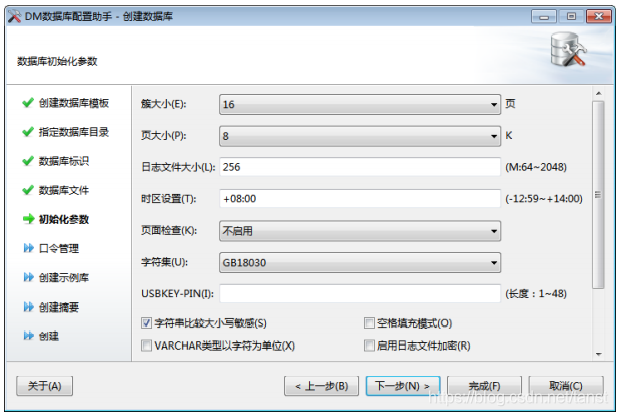The width and height of the screenshot is (618, 416).
Task: Click the green checkmark beside 数据库文件
Action: (x=28, y=190)
